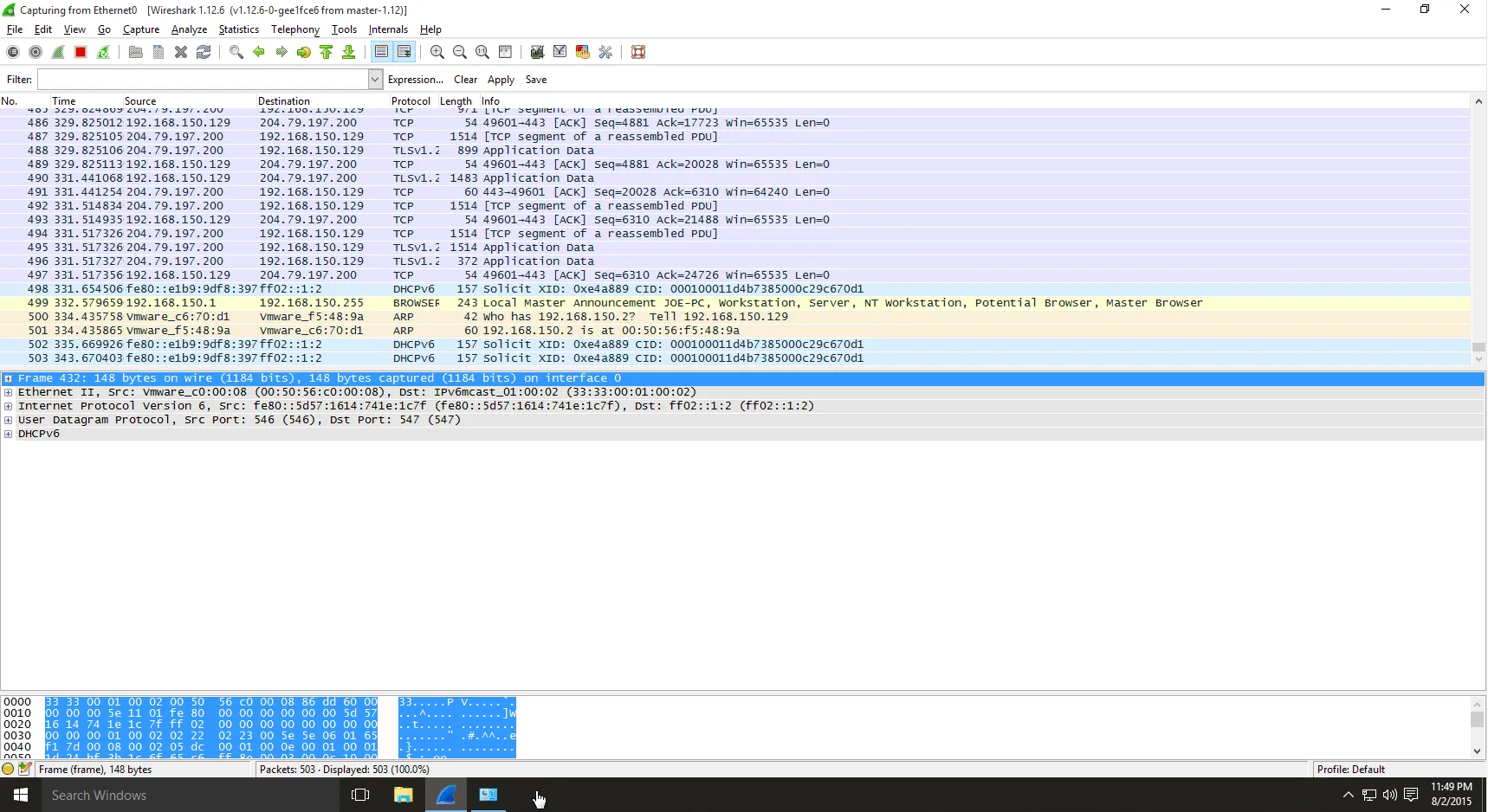The image size is (1488, 812).
Task: Select packet 499 BROWSER announcement row
Action: 735,303
